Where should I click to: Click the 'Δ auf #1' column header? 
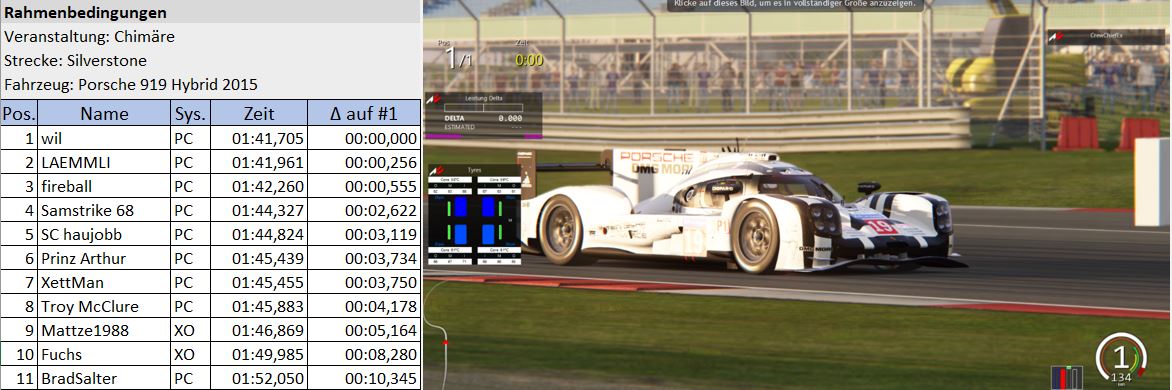click(x=364, y=114)
